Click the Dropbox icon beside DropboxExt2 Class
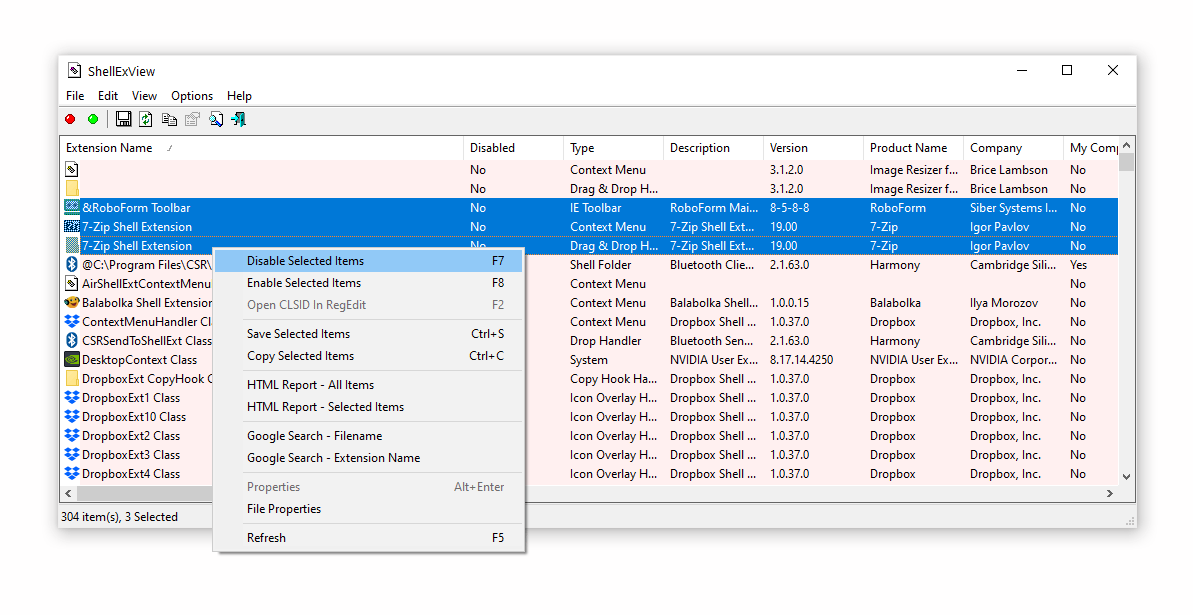Viewport: 1193px width, 615px height. pyautogui.click(x=72, y=435)
